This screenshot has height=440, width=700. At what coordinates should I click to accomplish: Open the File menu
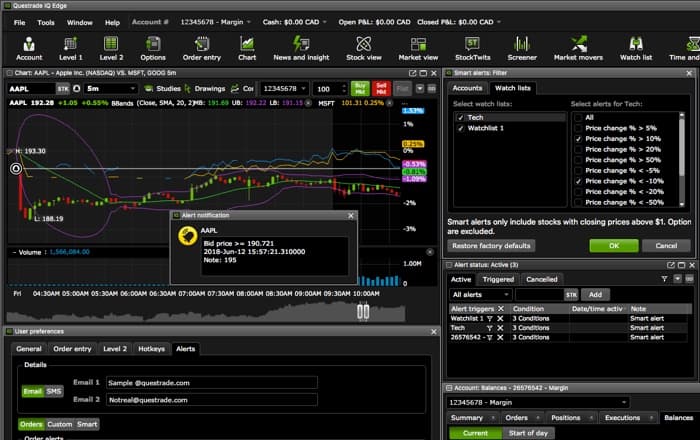(19, 22)
